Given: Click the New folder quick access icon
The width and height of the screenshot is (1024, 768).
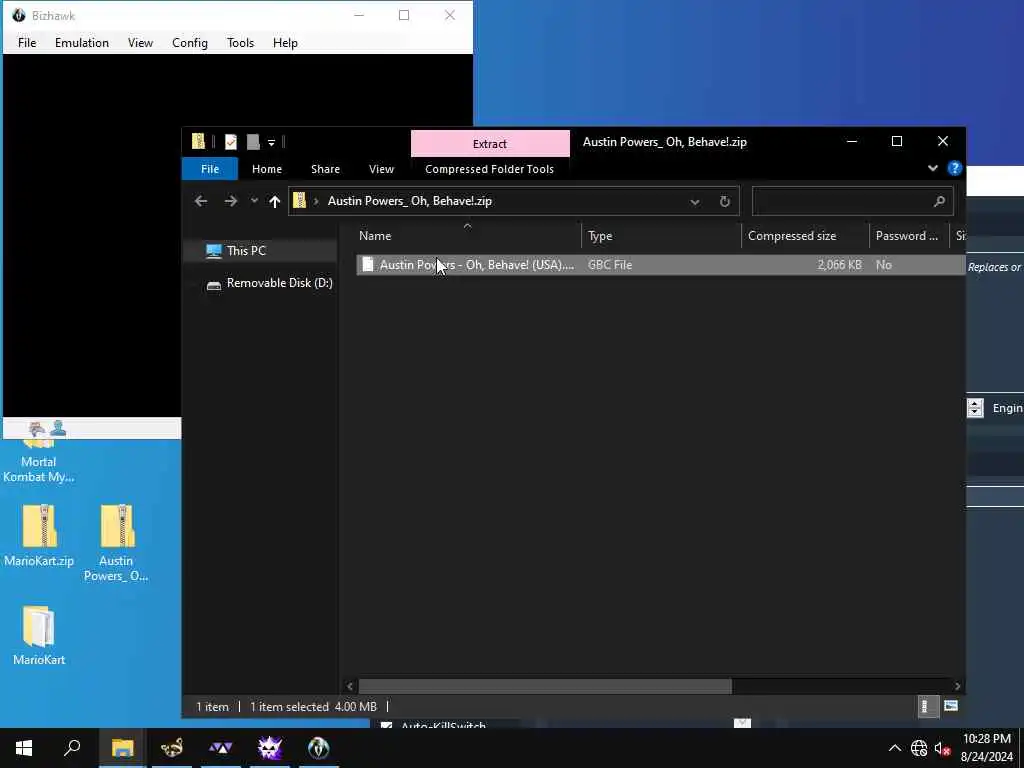Looking at the screenshot, I should click(253, 142).
